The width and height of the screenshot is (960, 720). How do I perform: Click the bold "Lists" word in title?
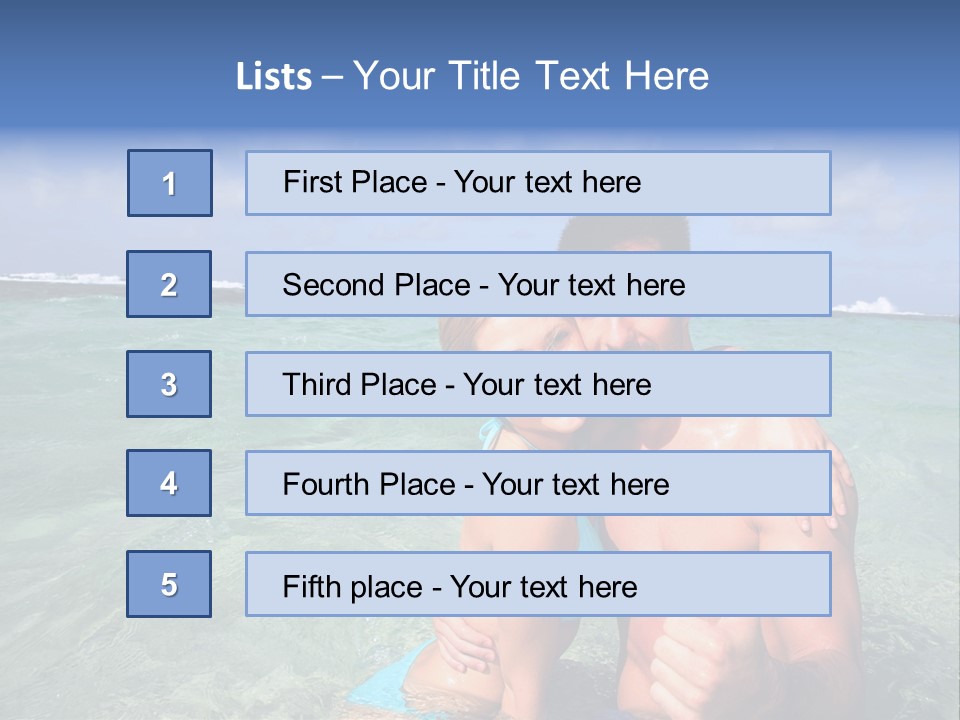(x=274, y=77)
